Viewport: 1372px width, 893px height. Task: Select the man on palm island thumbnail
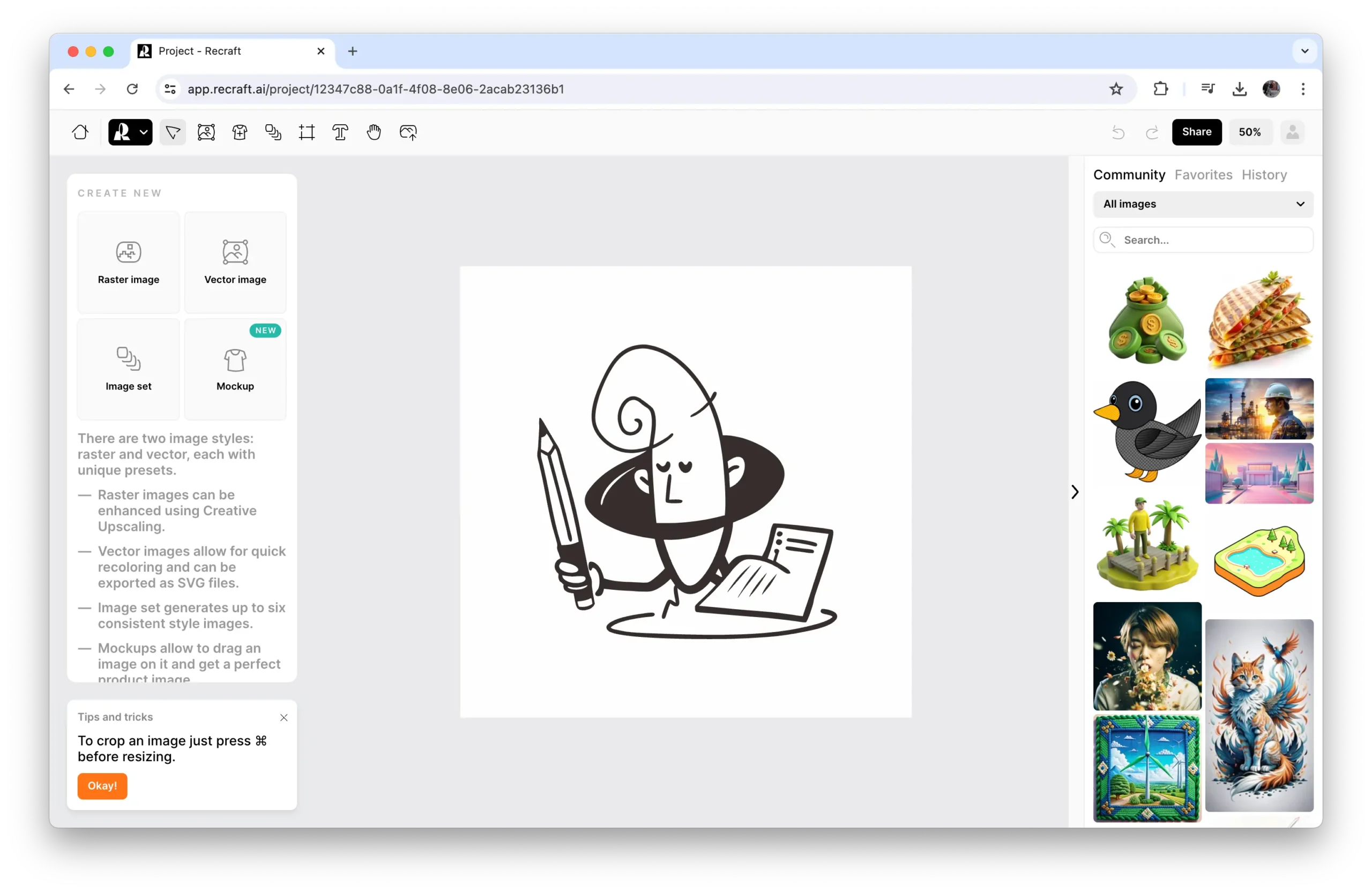click(x=1146, y=544)
